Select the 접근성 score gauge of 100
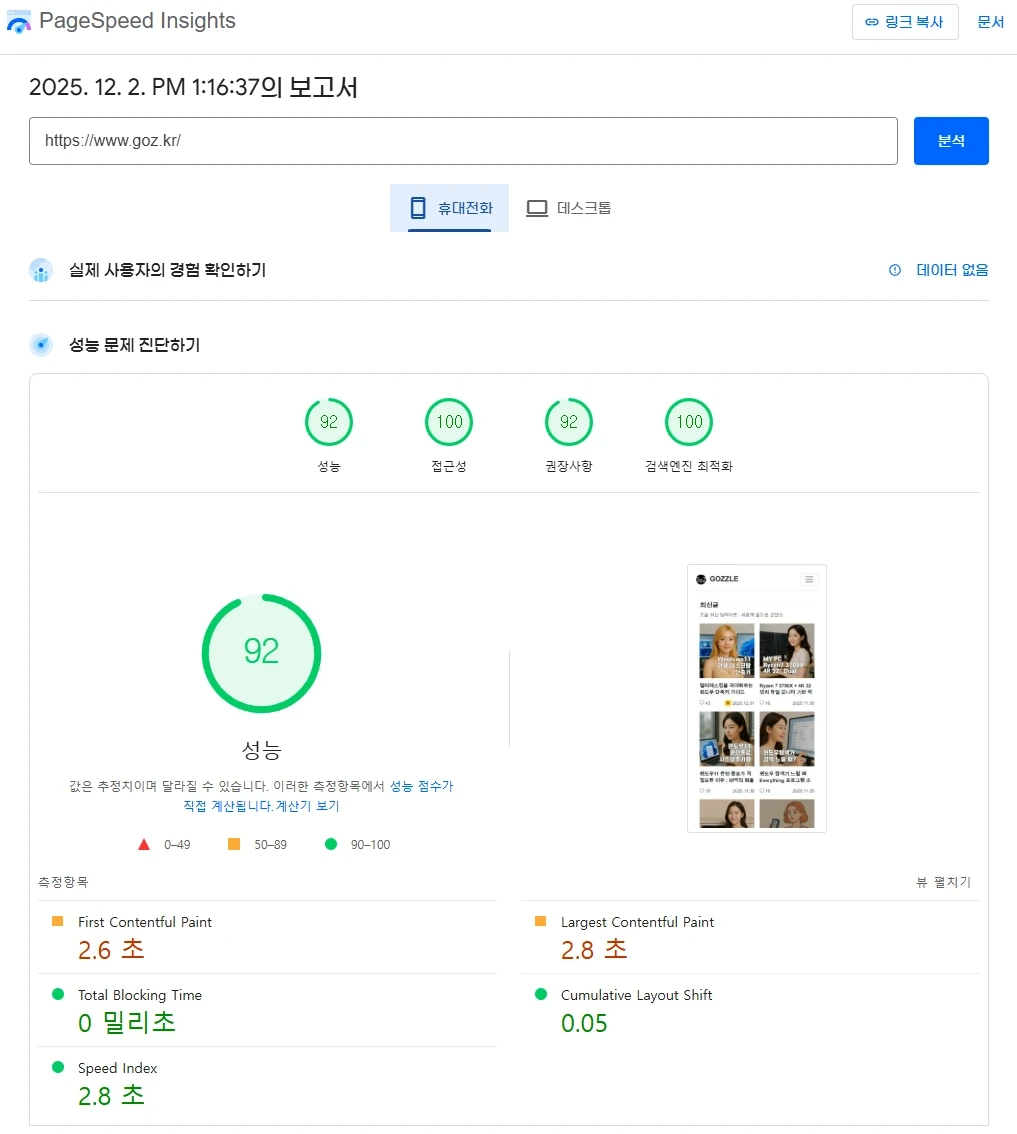This screenshot has height=1134, width=1017. pos(449,422)
